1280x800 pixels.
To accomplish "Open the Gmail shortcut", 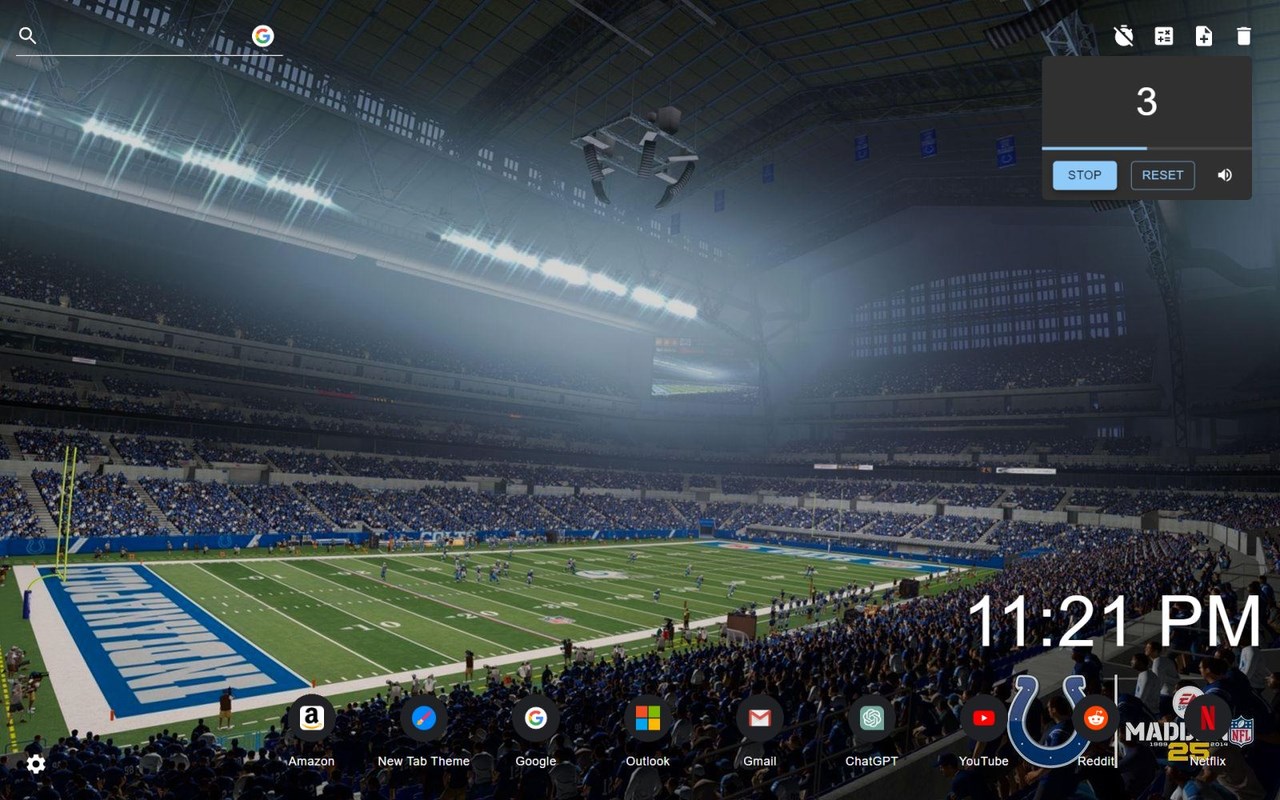I will 760,731.
